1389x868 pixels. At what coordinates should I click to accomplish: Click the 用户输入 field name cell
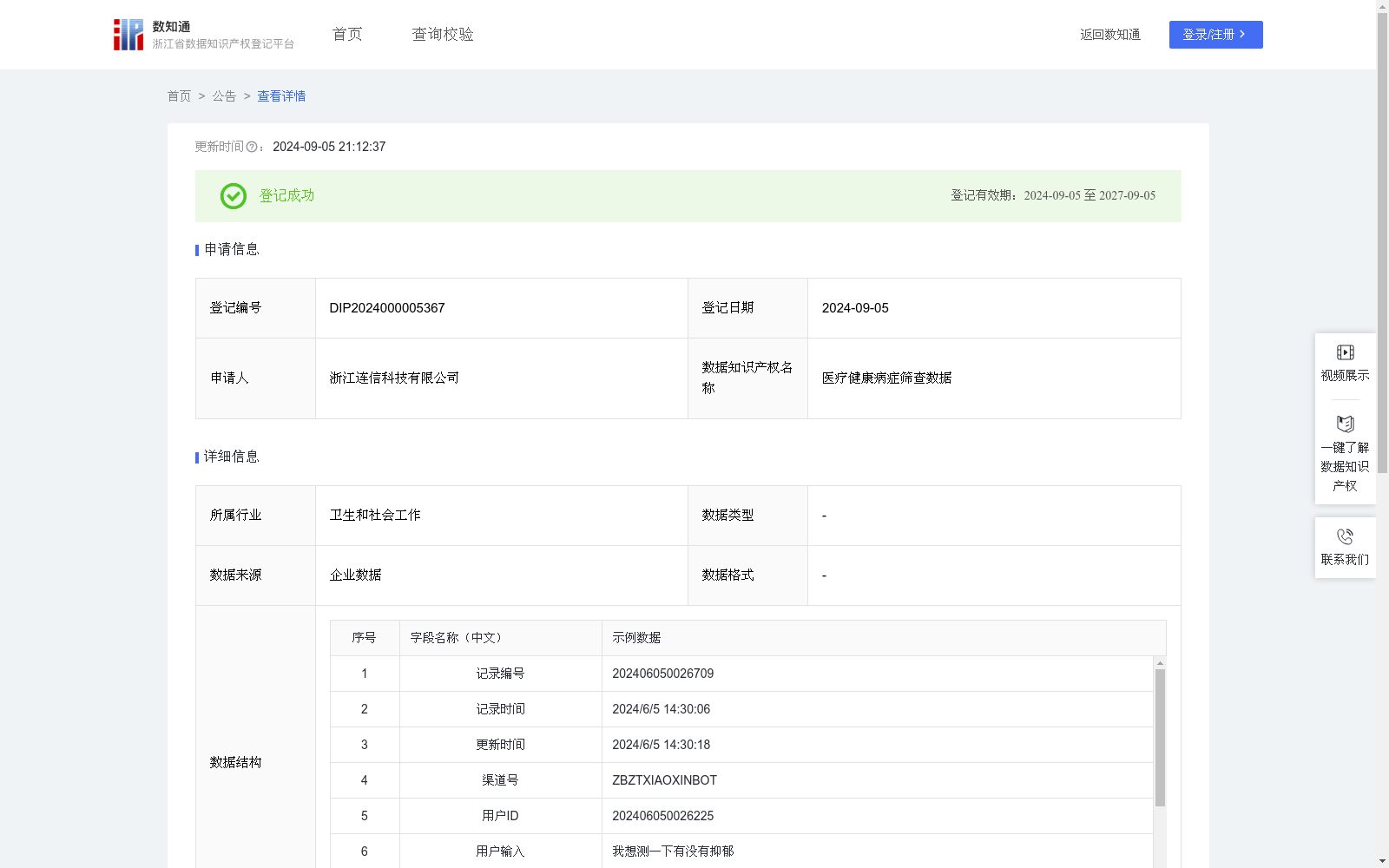tap(500, 852)
